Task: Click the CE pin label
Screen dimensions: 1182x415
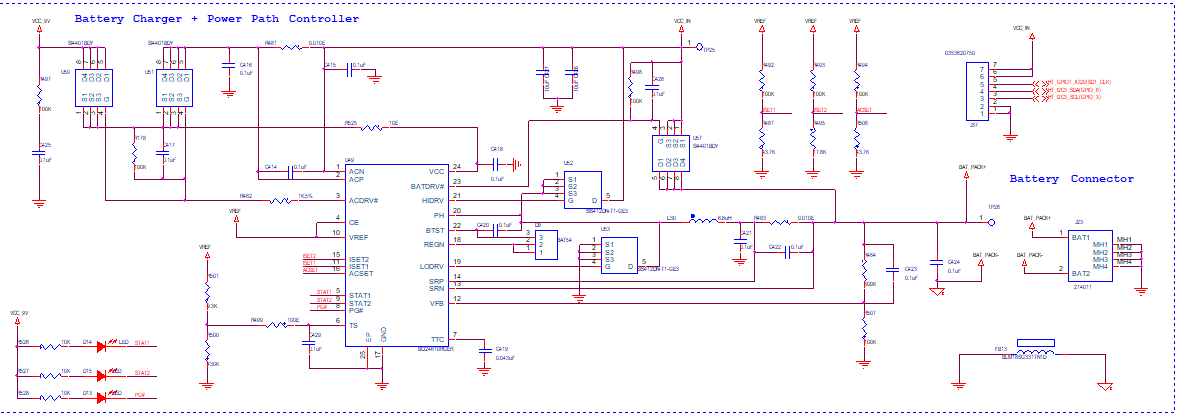Action: pyautogui.click(x=354, y=222)
